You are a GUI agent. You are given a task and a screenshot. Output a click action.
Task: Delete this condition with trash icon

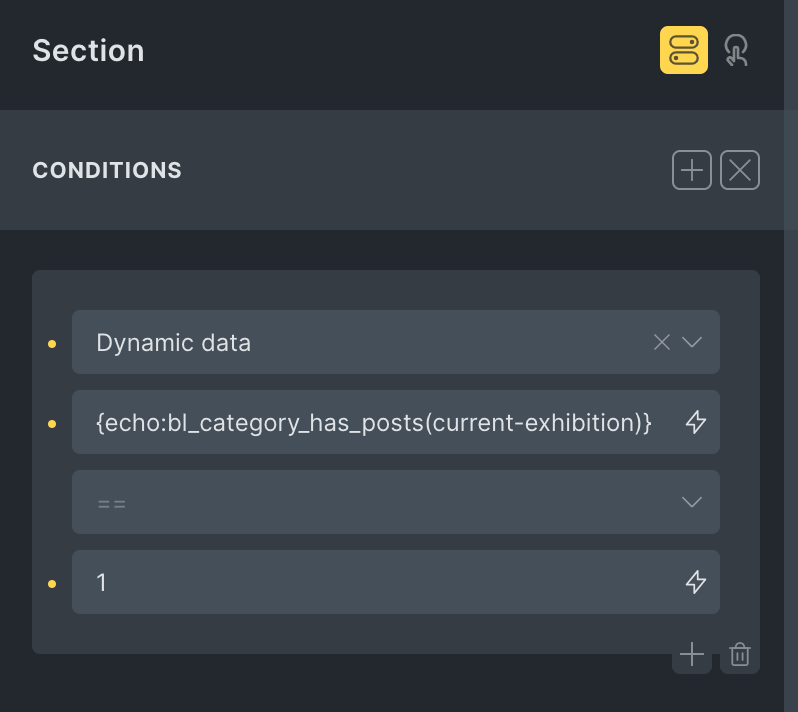pos(740,655)
